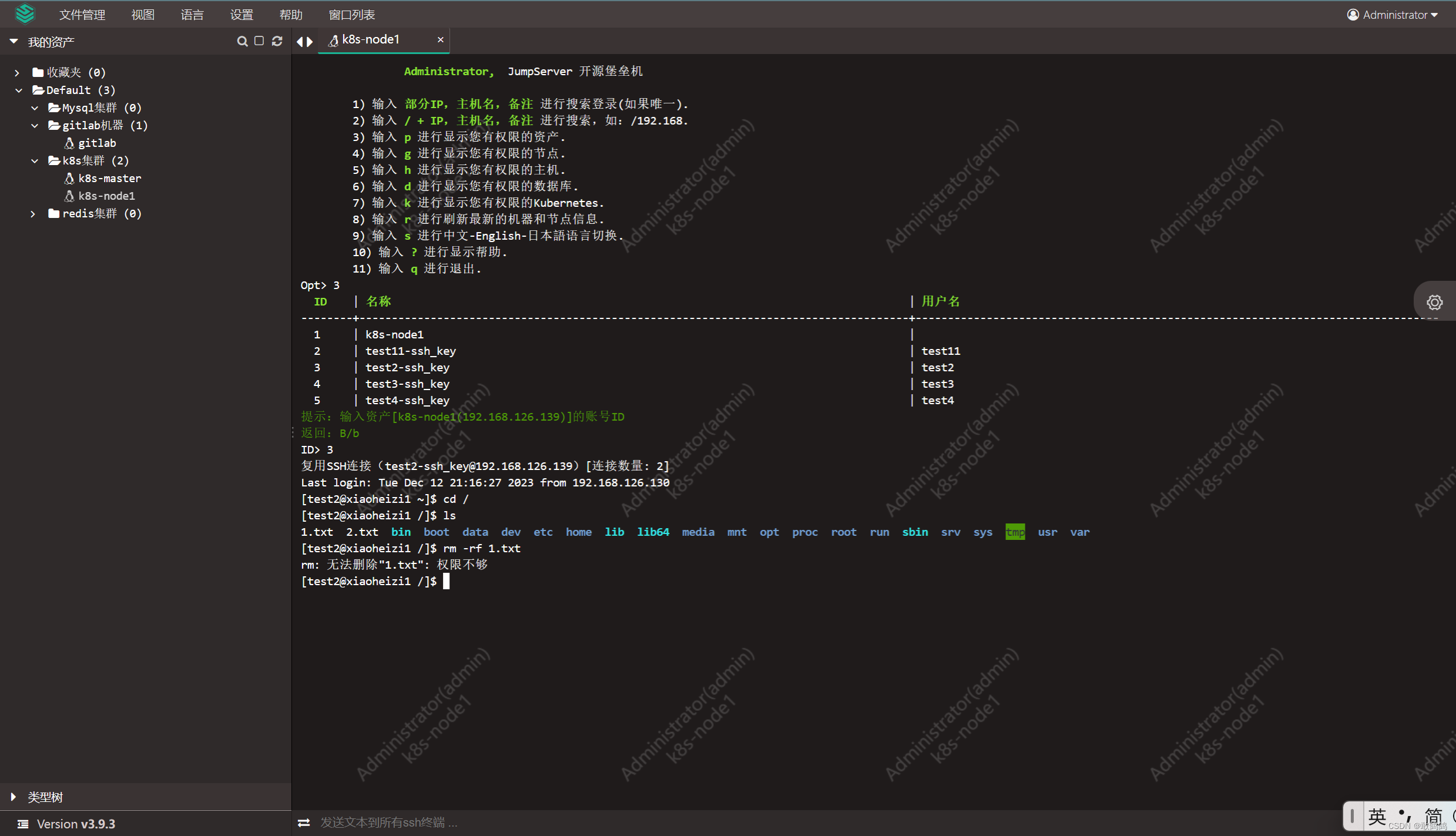This screenshot has width=1456, height=836.
Task: Click the JumpServer logo icon
Action: (25, 14)
